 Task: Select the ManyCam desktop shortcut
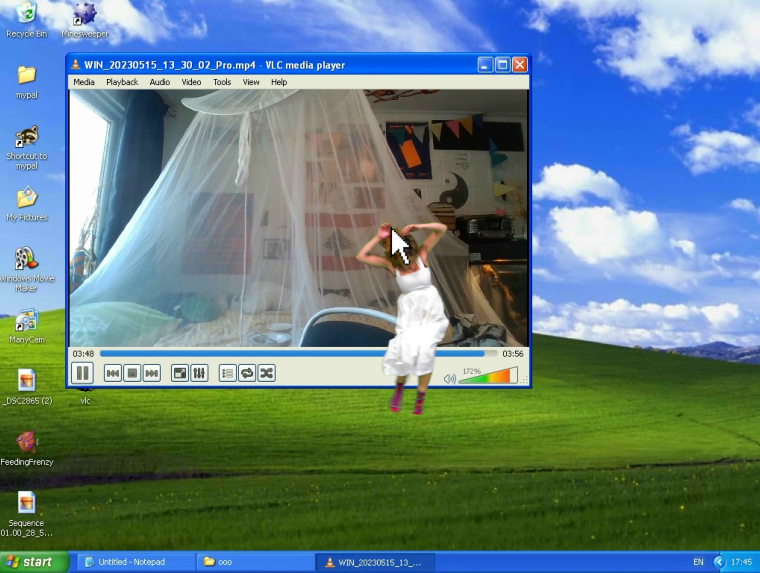click(27, 326)
